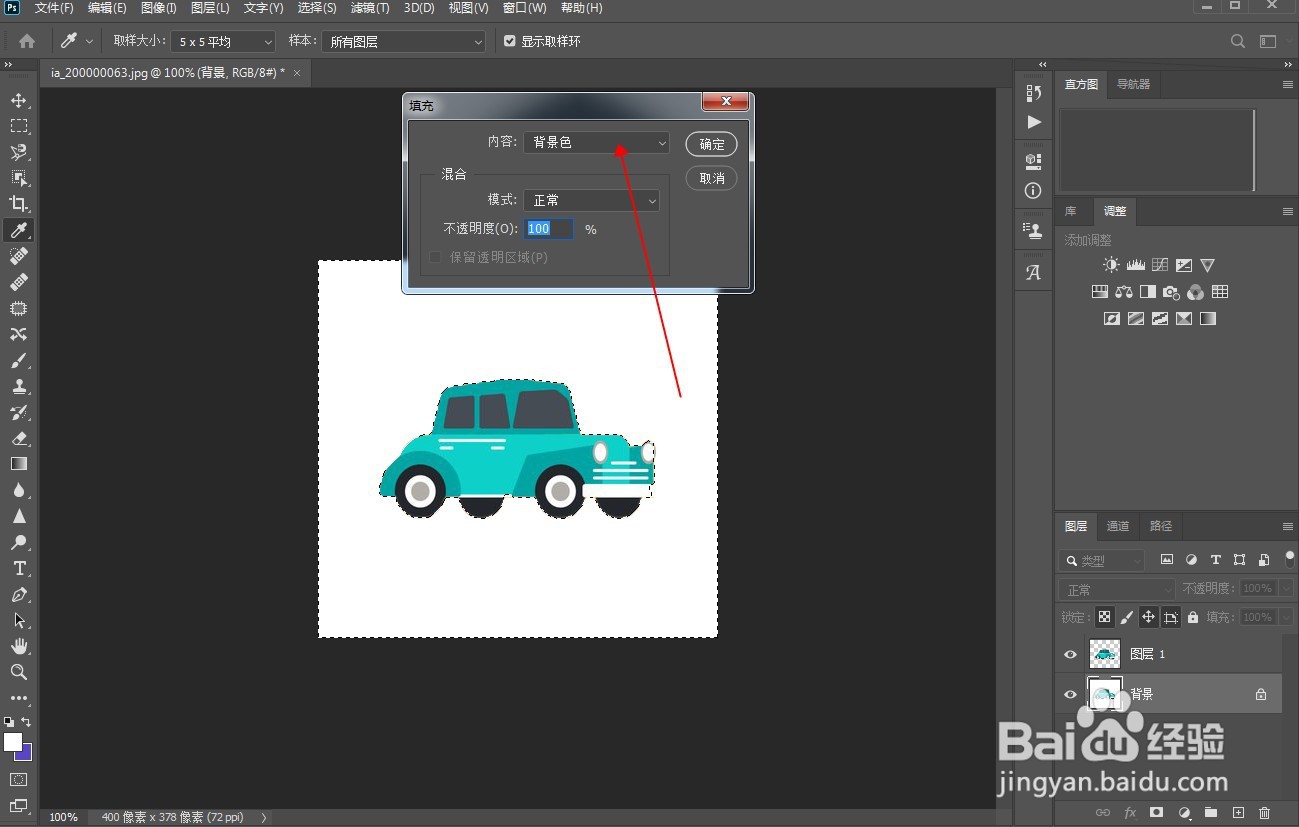Open layer filter 类型 dropdown

1102,561
